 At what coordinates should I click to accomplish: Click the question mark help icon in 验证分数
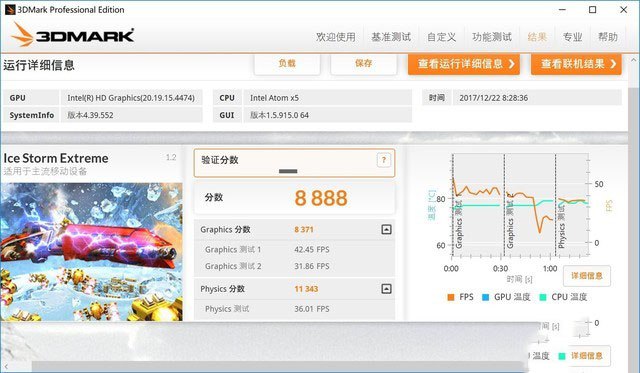383,160
